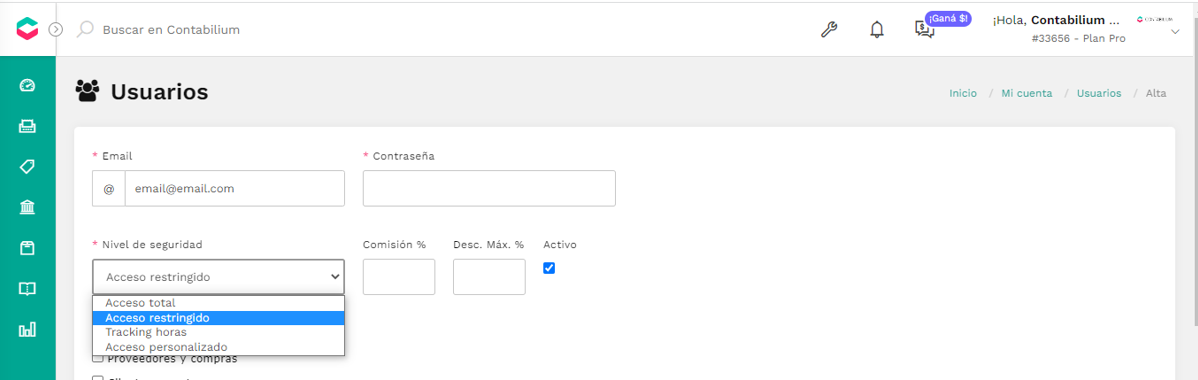Open the account menu chevron

[x=1174, y=32]
